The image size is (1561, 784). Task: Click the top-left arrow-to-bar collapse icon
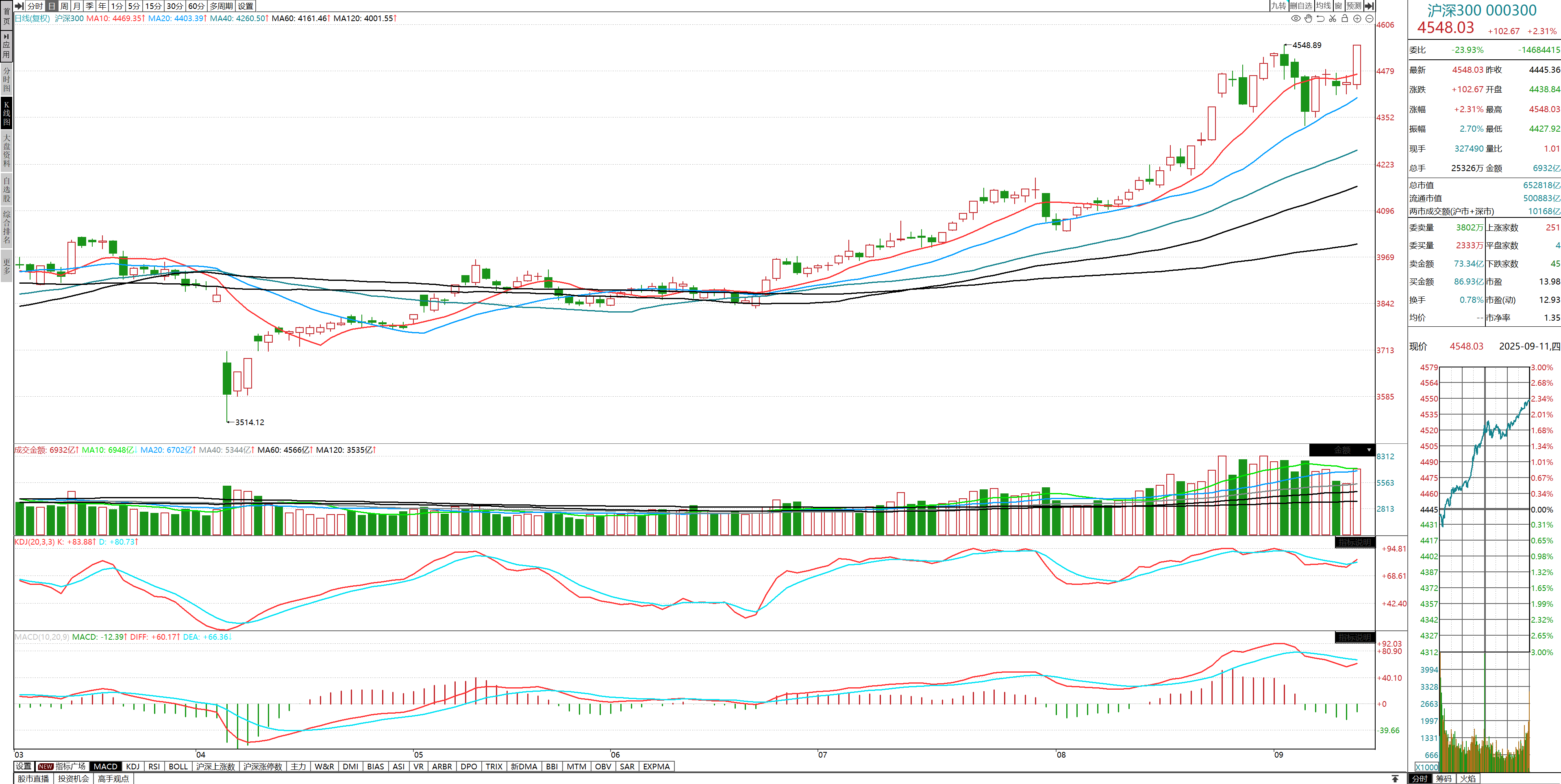(19, 5)
